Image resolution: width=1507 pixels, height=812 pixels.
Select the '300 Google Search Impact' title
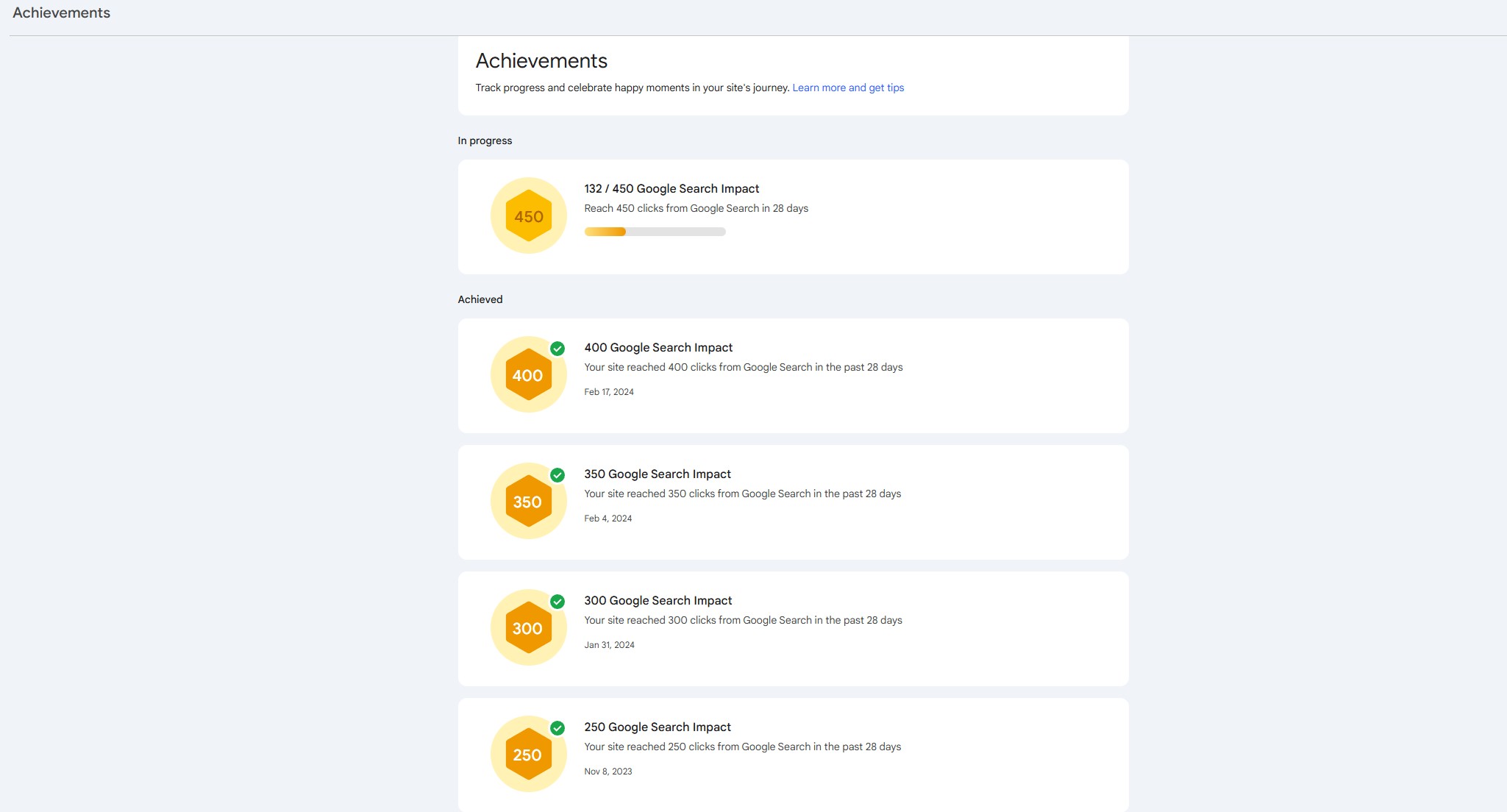[658, 601]
